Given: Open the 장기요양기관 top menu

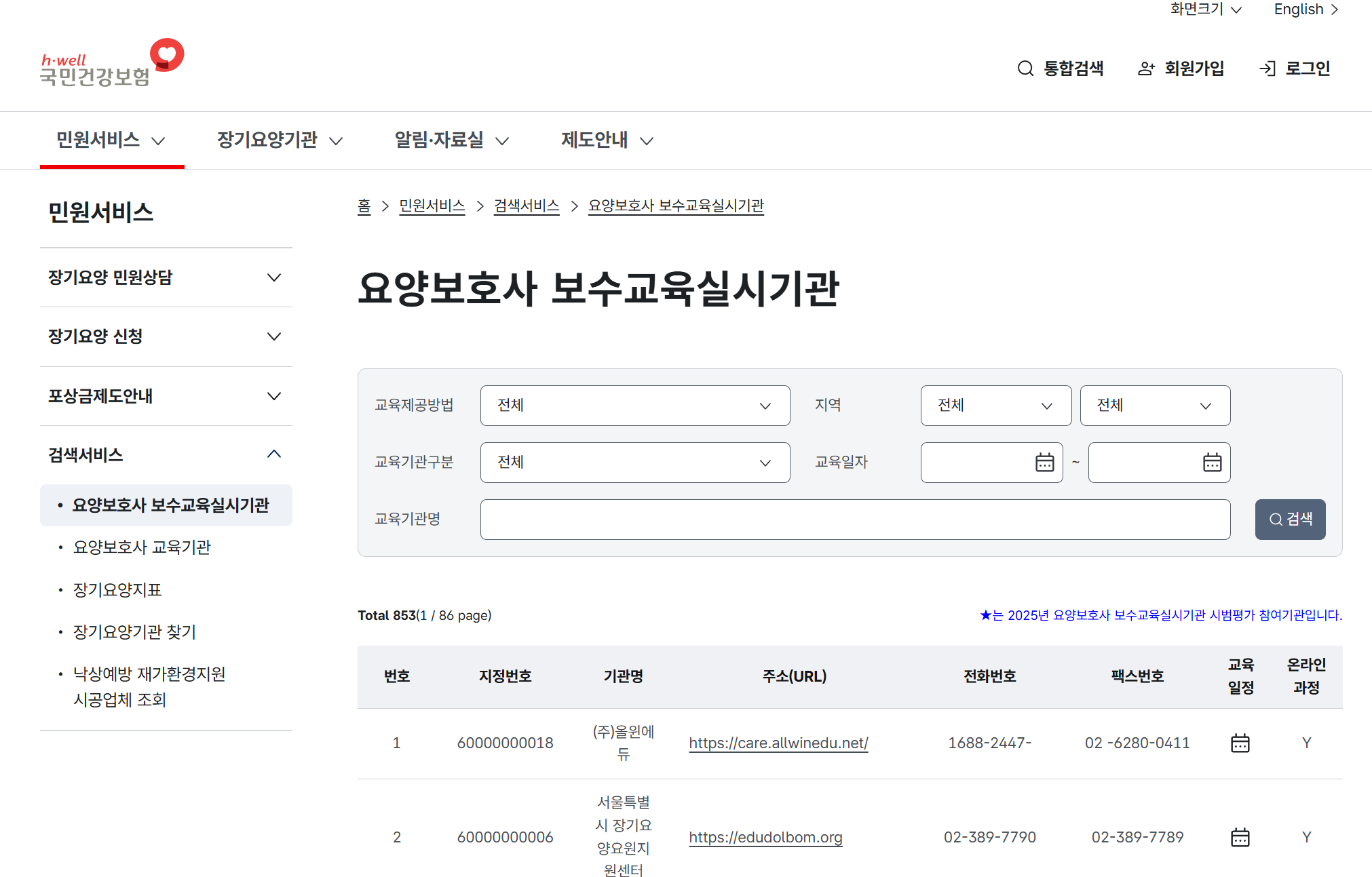Looking at the screenshot, I should [x=280, y=140].
